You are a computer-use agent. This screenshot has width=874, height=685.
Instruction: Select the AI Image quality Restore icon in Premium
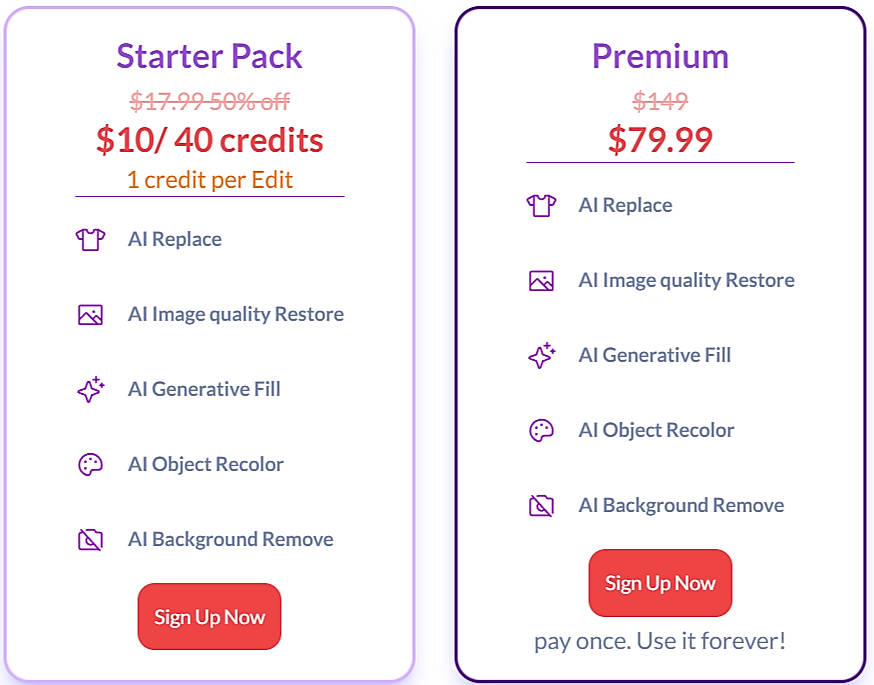(541, 280)
